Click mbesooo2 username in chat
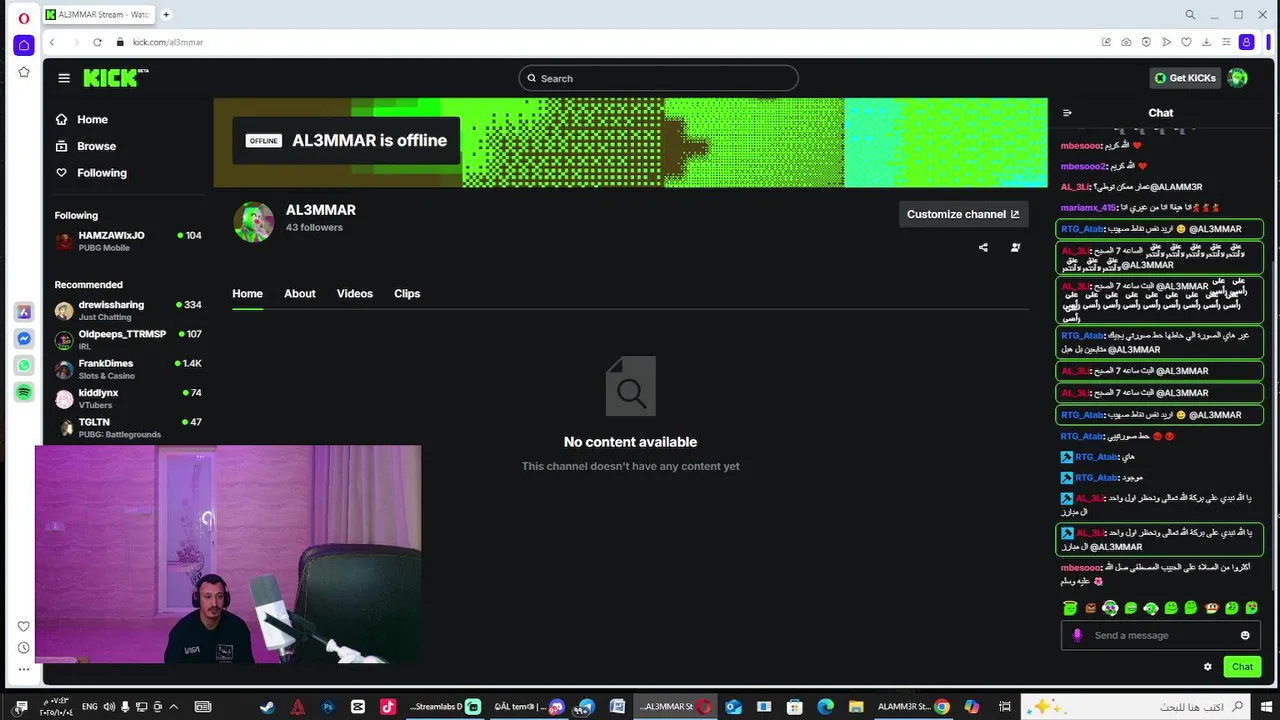The height and width of the screenshot is (720, 1280). click(x=1083, y=166)
